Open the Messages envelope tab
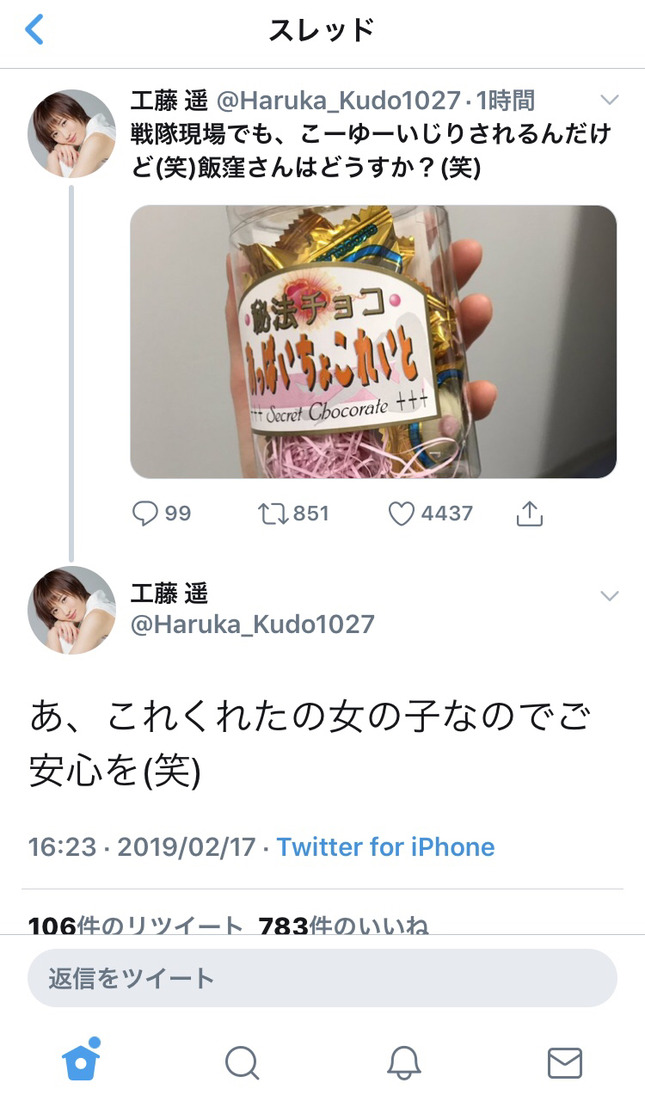Image resolution: width=645 pixels, height=1095 pixels. pyautogui.click(x=564, y=1063)
